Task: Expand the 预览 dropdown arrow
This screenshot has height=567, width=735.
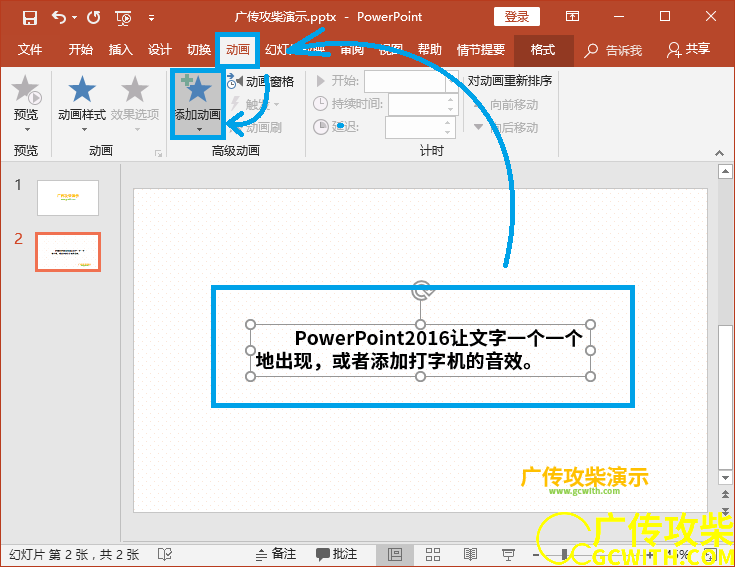Action: point(27,129)
